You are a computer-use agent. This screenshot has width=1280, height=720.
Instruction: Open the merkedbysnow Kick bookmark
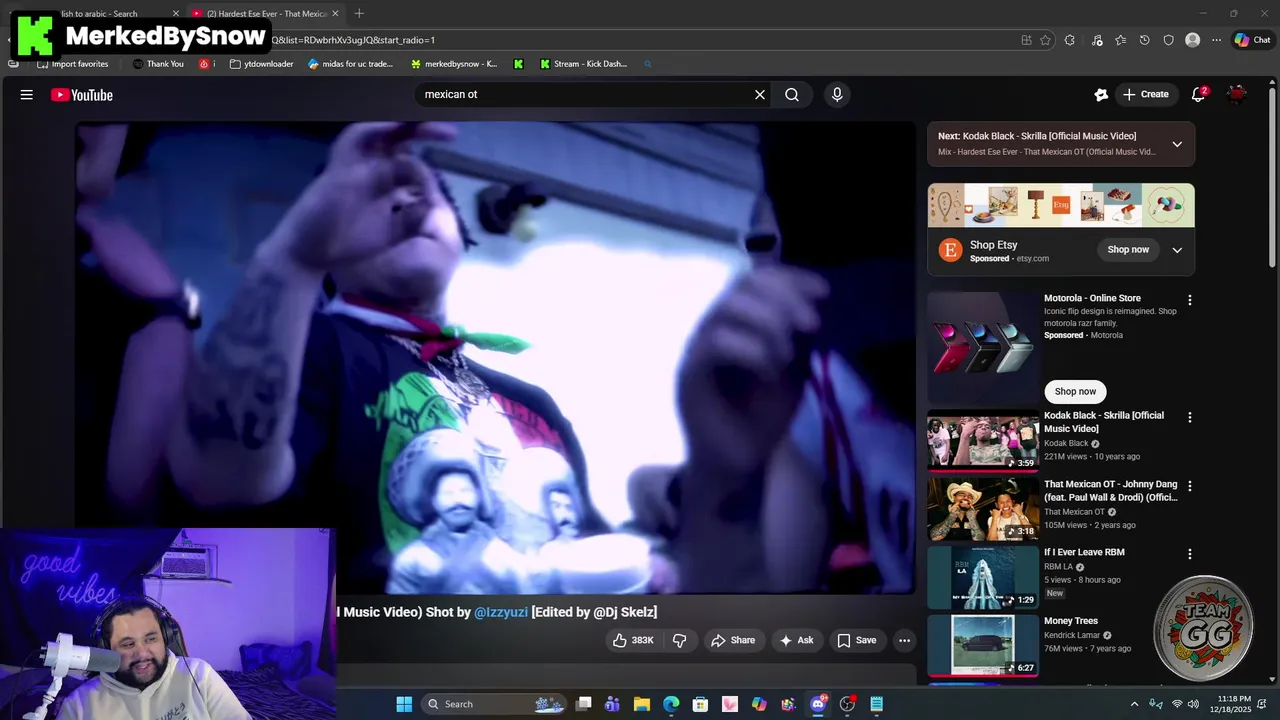tap(454, 64)
